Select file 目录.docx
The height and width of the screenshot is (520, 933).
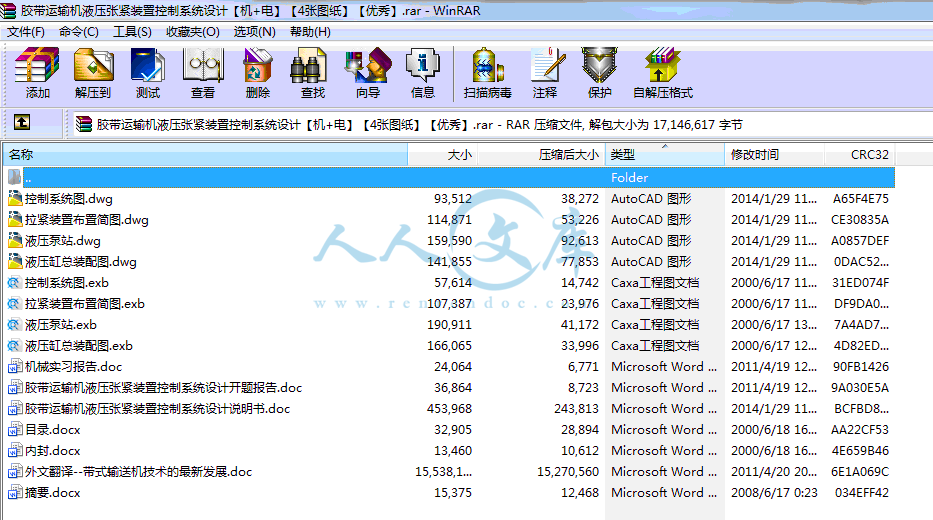click(x=52, y=430)
